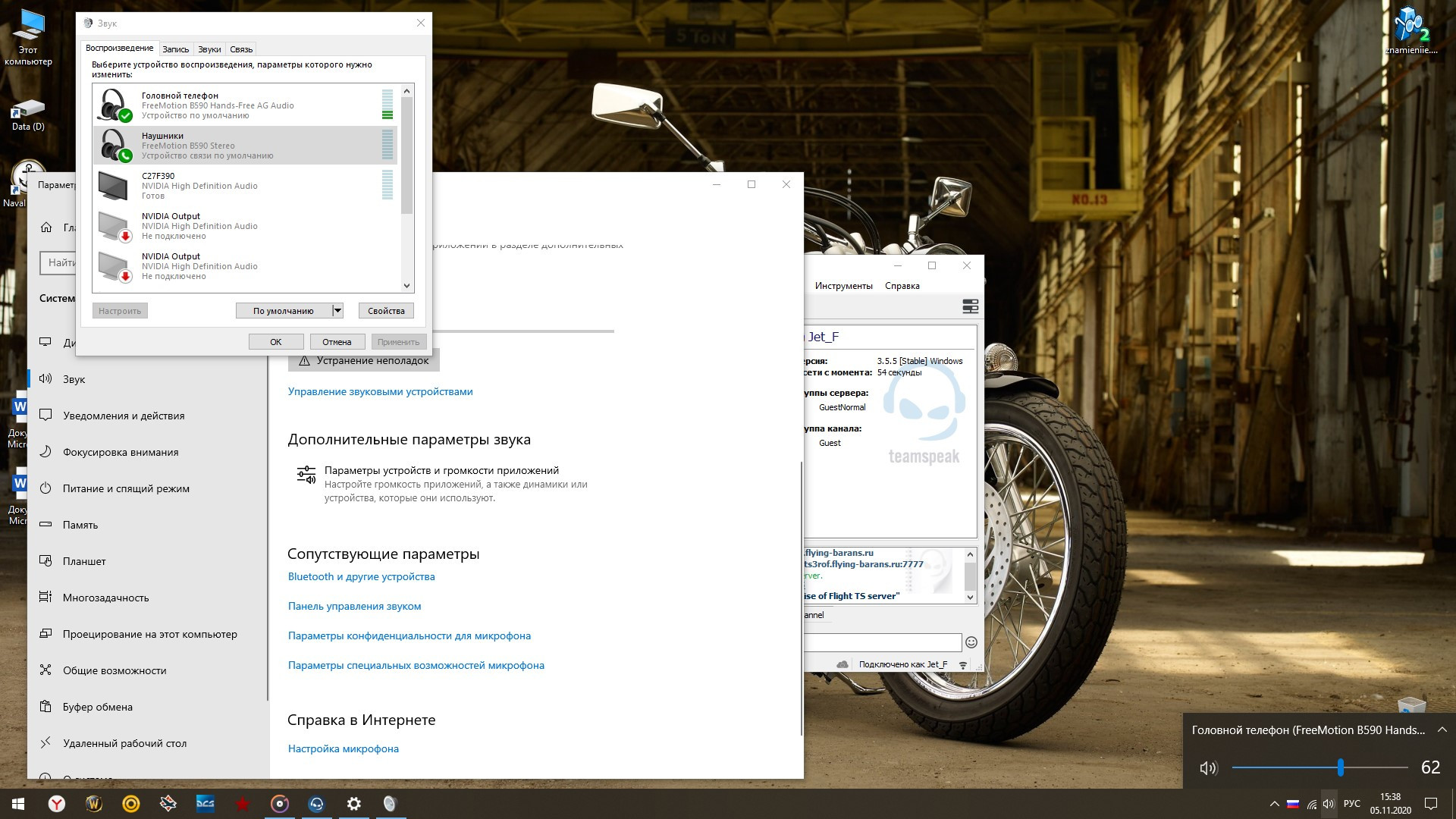The image size is (1456, 819).
Task: Click the Yandex Browser taskbar icon
Action: [x=57, y=804]
